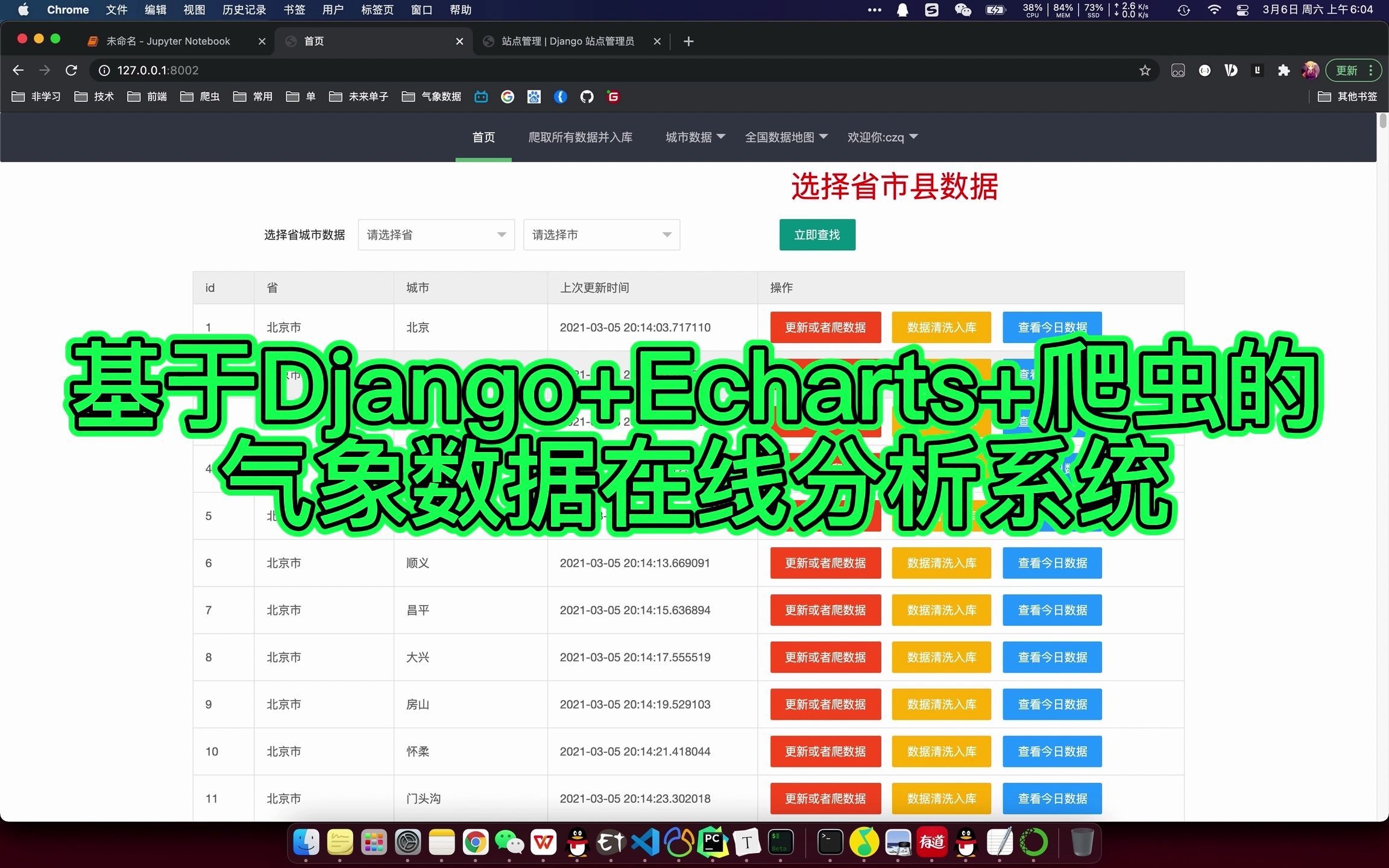Switch to the Jupyter Notebook tab

pyautogui.click(x=169, y=41)
